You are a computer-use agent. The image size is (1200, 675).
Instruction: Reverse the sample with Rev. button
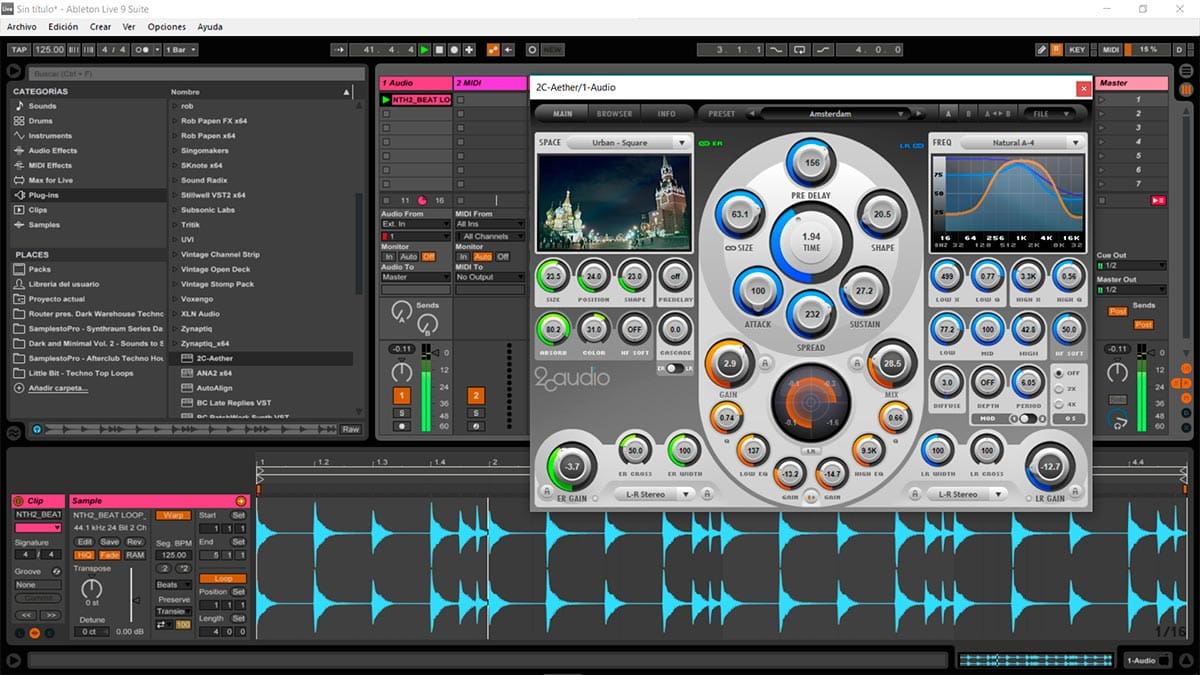coord(135,541)
